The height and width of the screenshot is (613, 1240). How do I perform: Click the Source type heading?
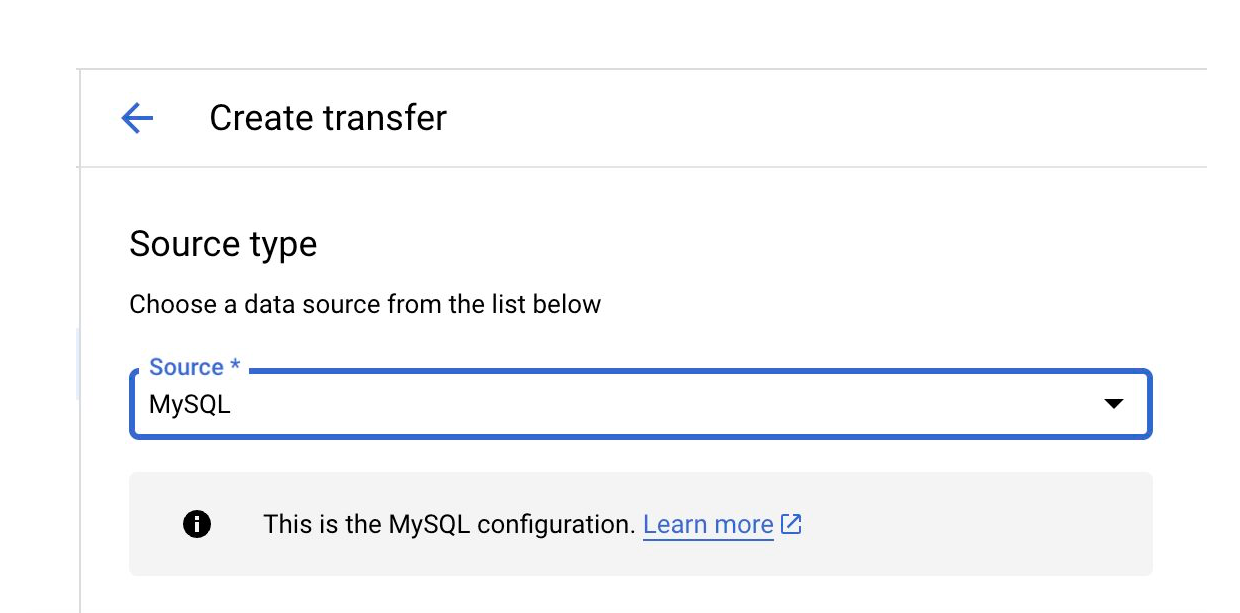pos(222,243)
